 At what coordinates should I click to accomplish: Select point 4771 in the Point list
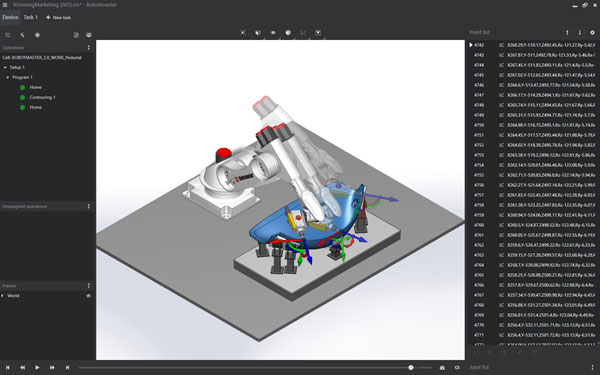coord(533,335)
